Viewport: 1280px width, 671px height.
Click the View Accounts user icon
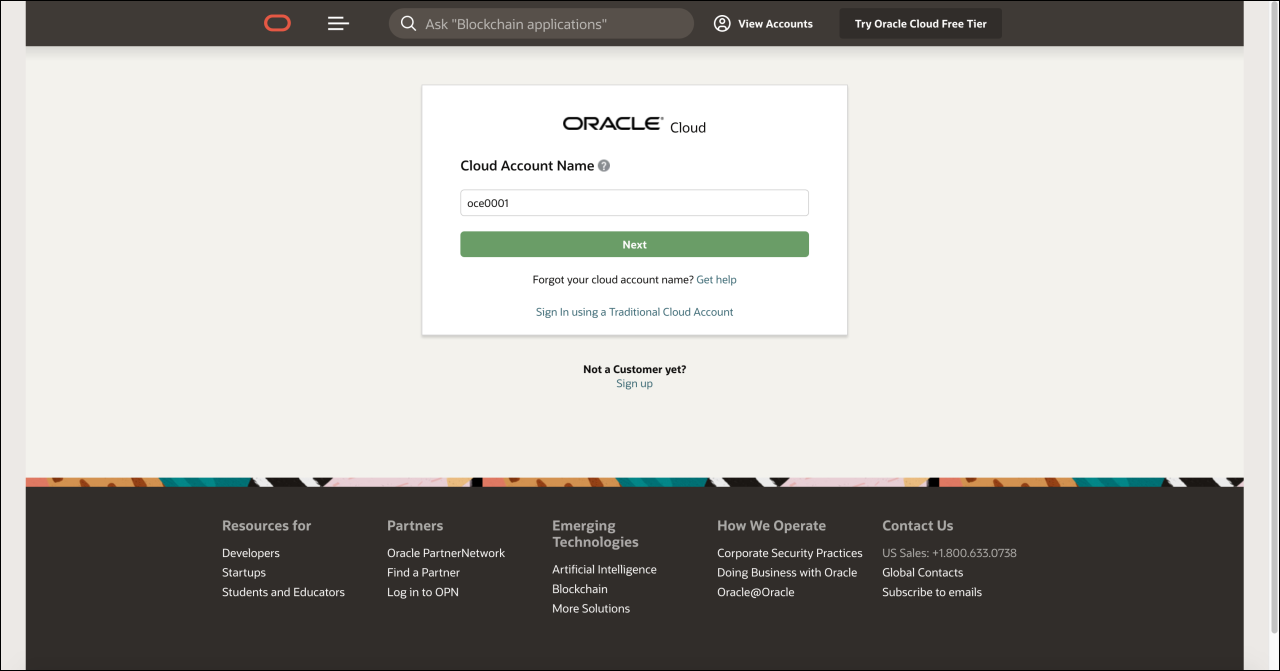coord(722,23)
